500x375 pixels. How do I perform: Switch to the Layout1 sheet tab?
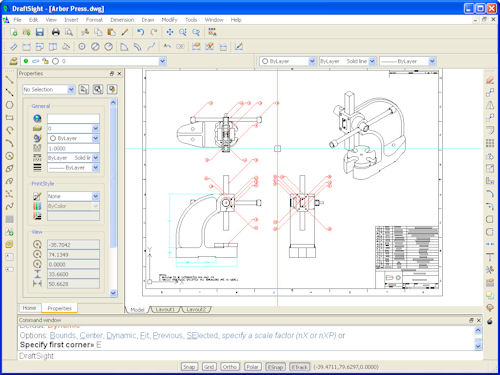point(165,310)
